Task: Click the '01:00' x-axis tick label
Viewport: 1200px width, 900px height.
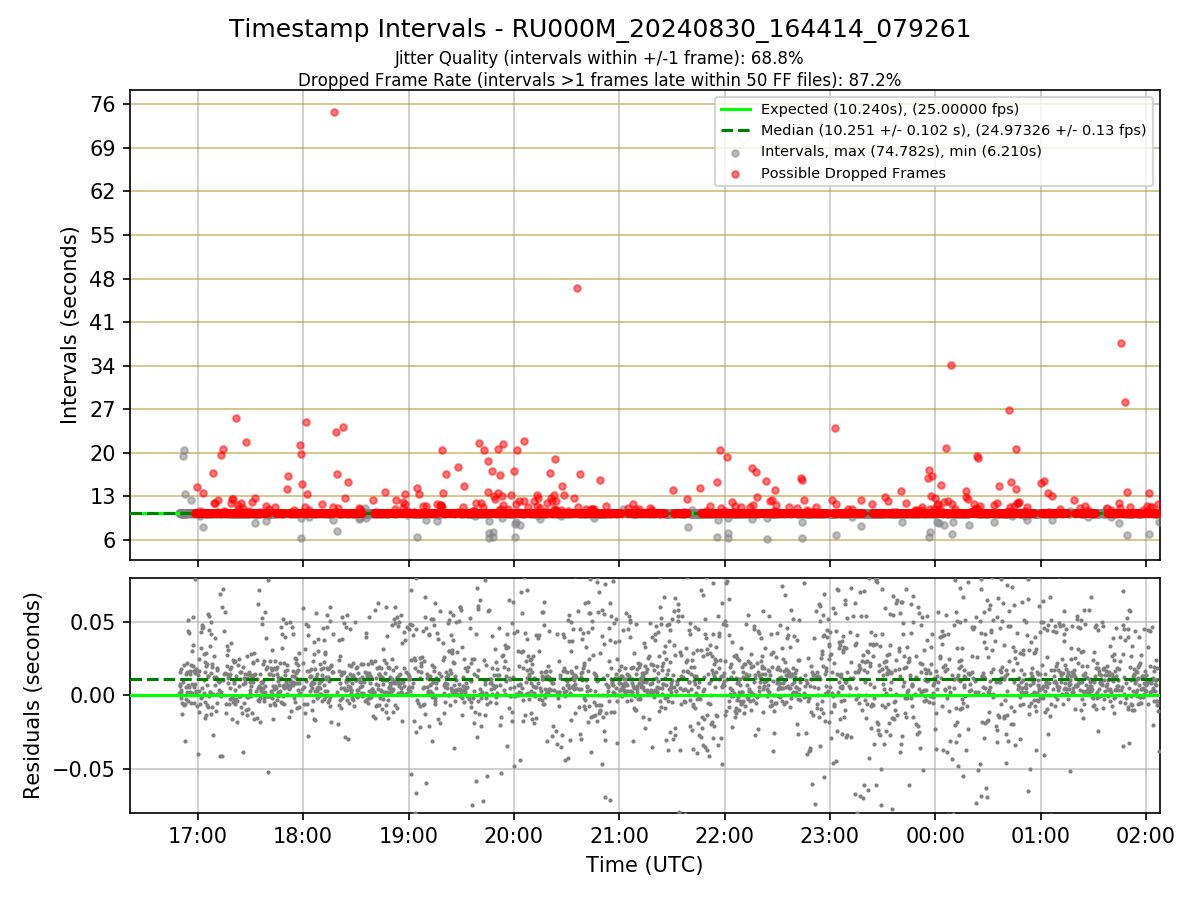Action: coord(1041,834)
